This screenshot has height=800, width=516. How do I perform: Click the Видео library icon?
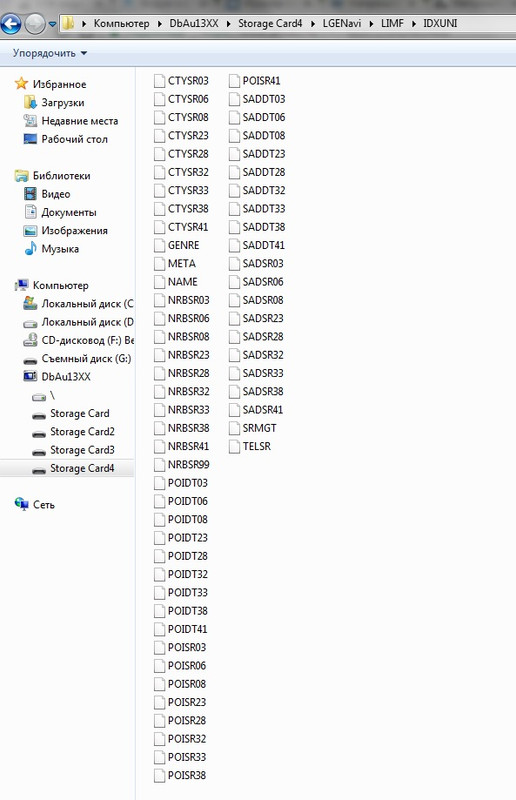pos(30,194)
